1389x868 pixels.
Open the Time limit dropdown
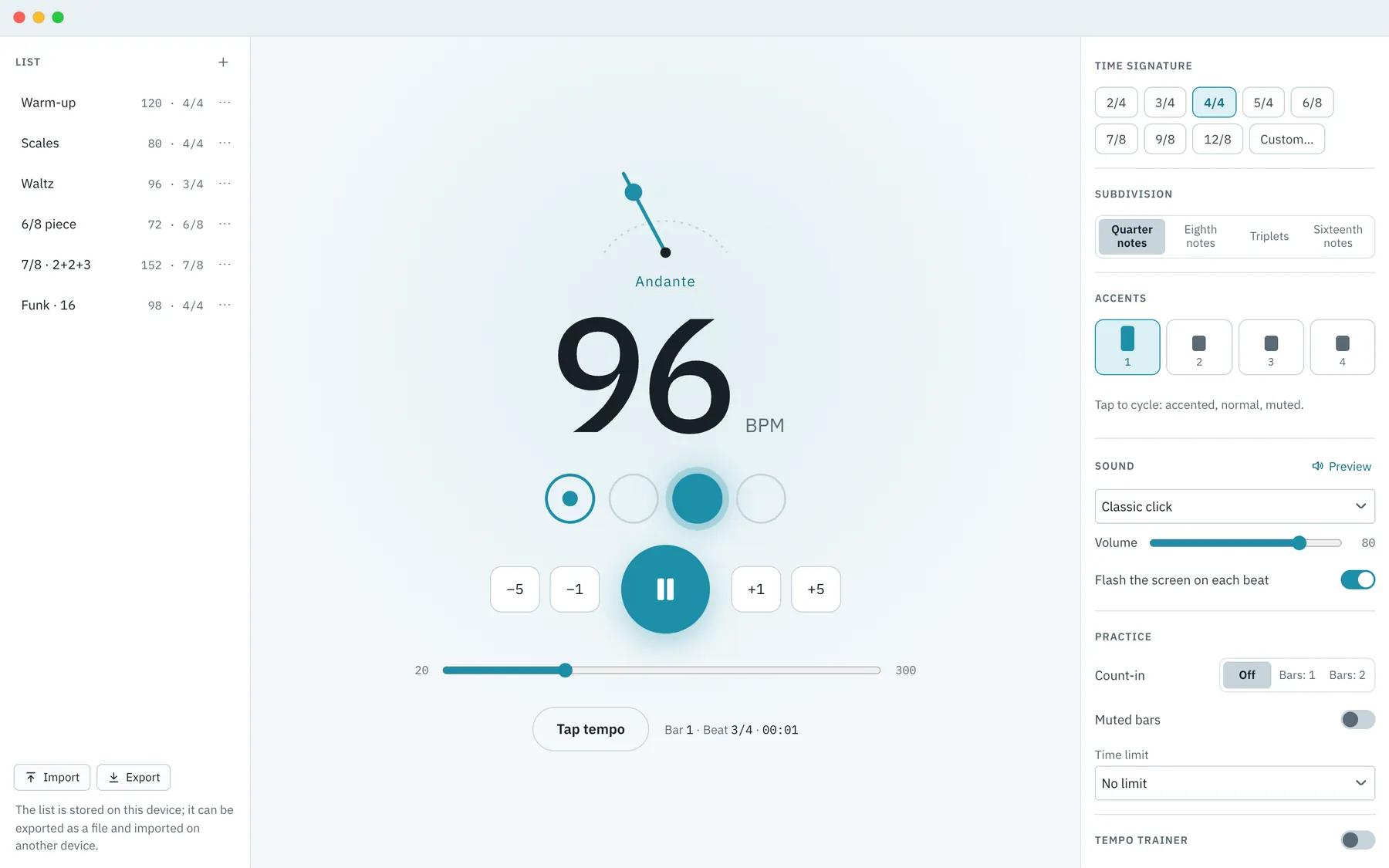pyautogui.click(x=1235, y=783)
